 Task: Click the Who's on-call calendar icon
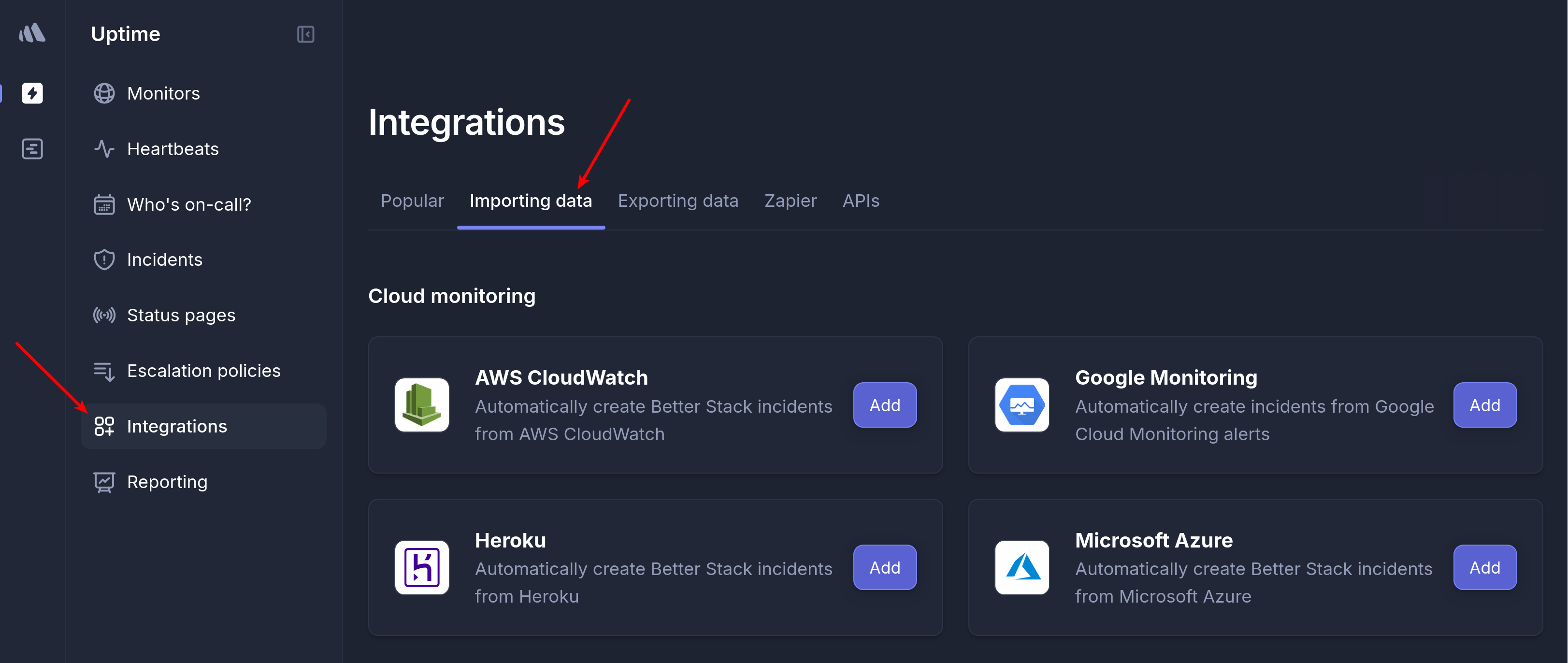click(x=104, y=204)
